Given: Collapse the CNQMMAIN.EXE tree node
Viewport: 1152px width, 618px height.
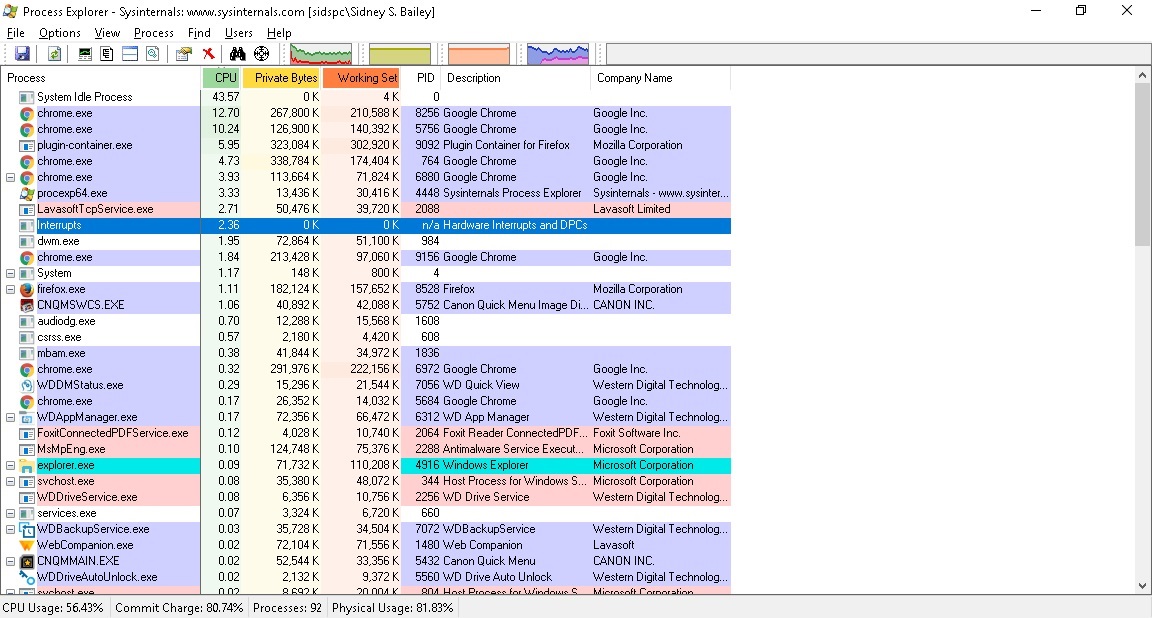Looking at the screenshot, I should 10,561.
